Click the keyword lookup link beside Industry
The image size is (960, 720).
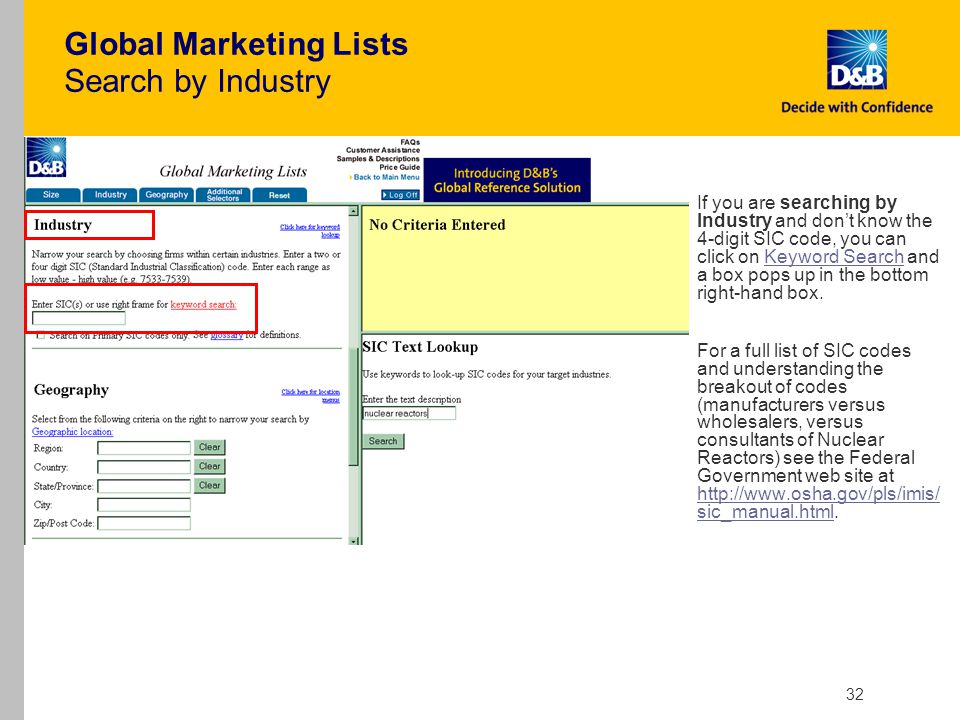[x=310, y=231]
